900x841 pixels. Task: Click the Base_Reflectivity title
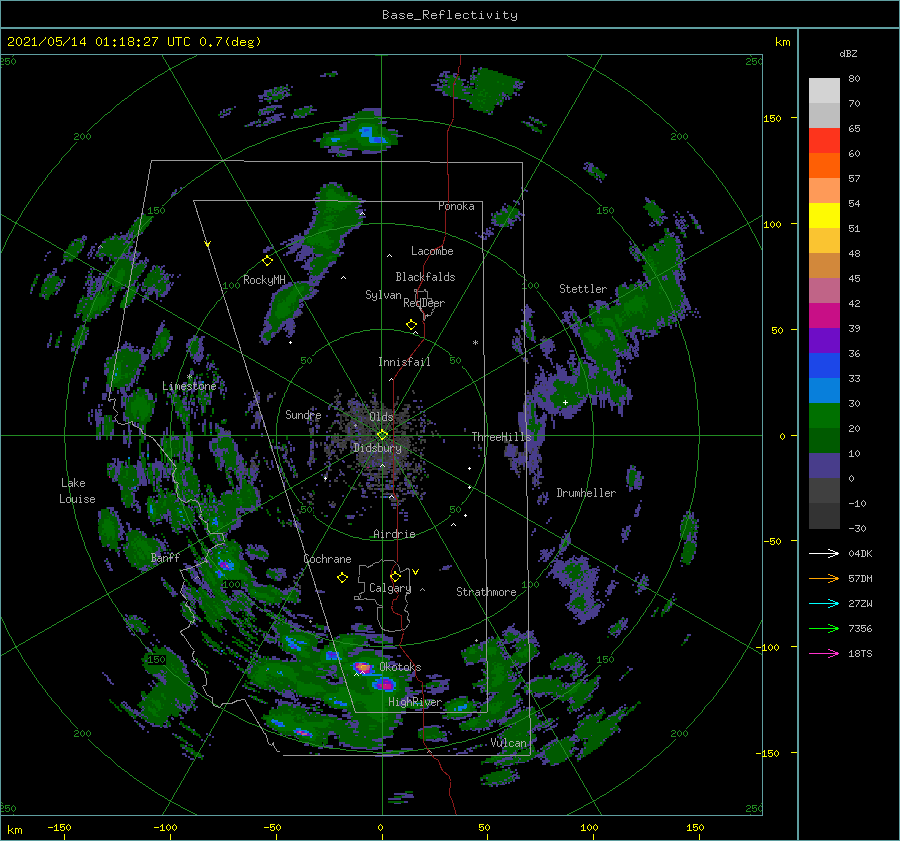(450, 15)
